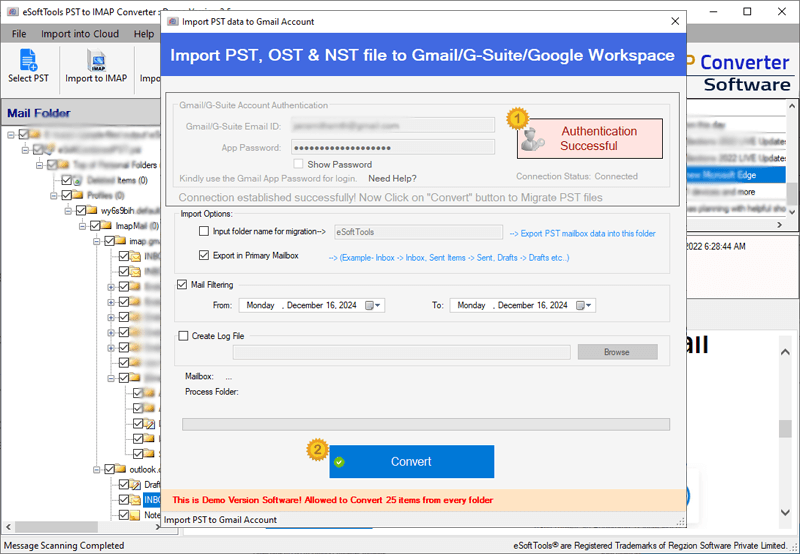800x554 pixels.
Task: Click the outlook folder icon in tree
Action: pos(120,469)
